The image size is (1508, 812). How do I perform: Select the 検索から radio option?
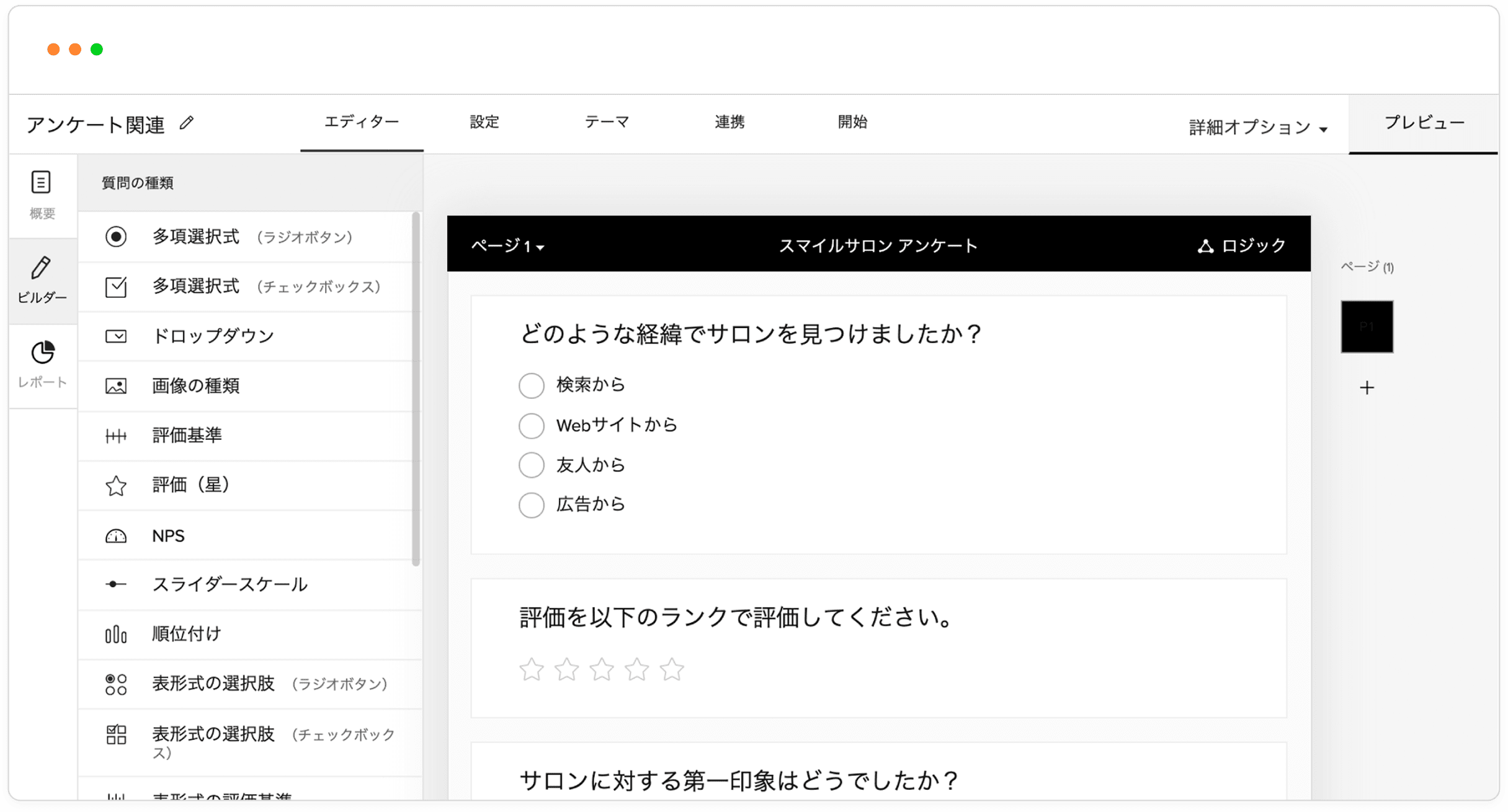tap(532, 385)
